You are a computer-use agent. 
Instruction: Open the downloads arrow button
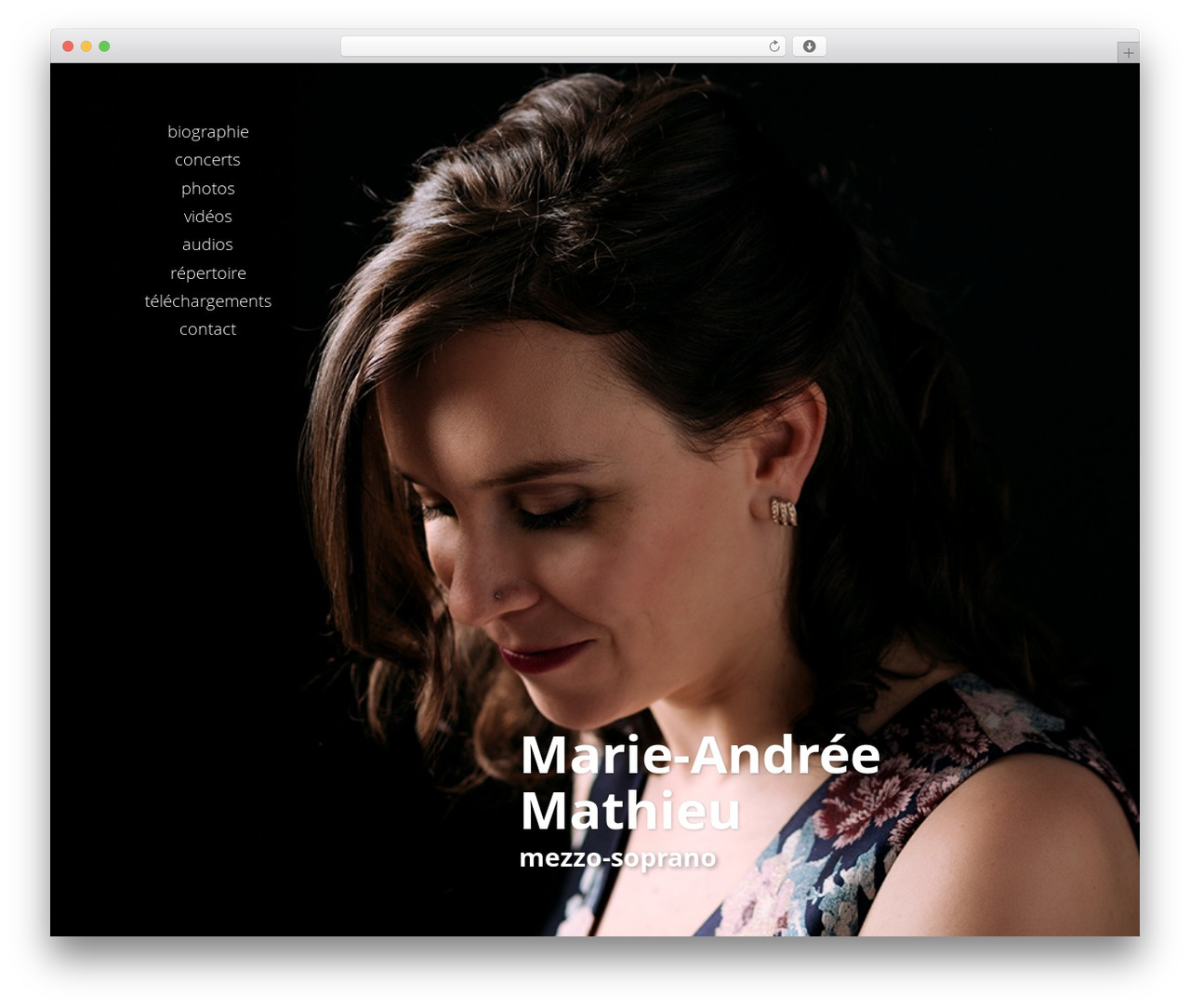(x=809, y=46)
